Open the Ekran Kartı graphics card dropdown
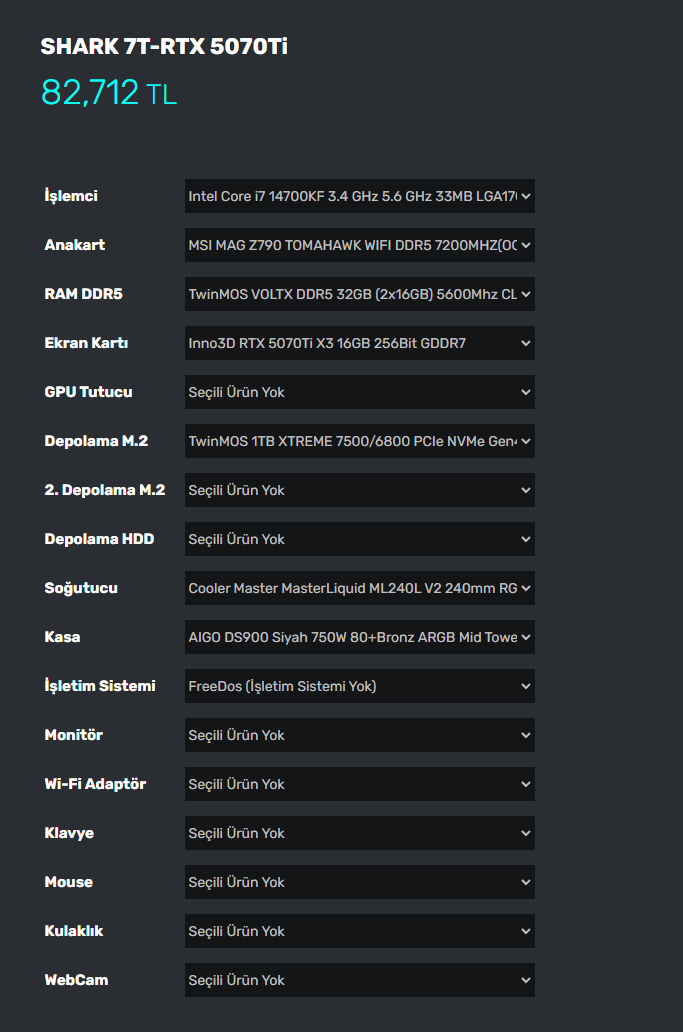This screenshot has width=683, height=1032. 359,343
